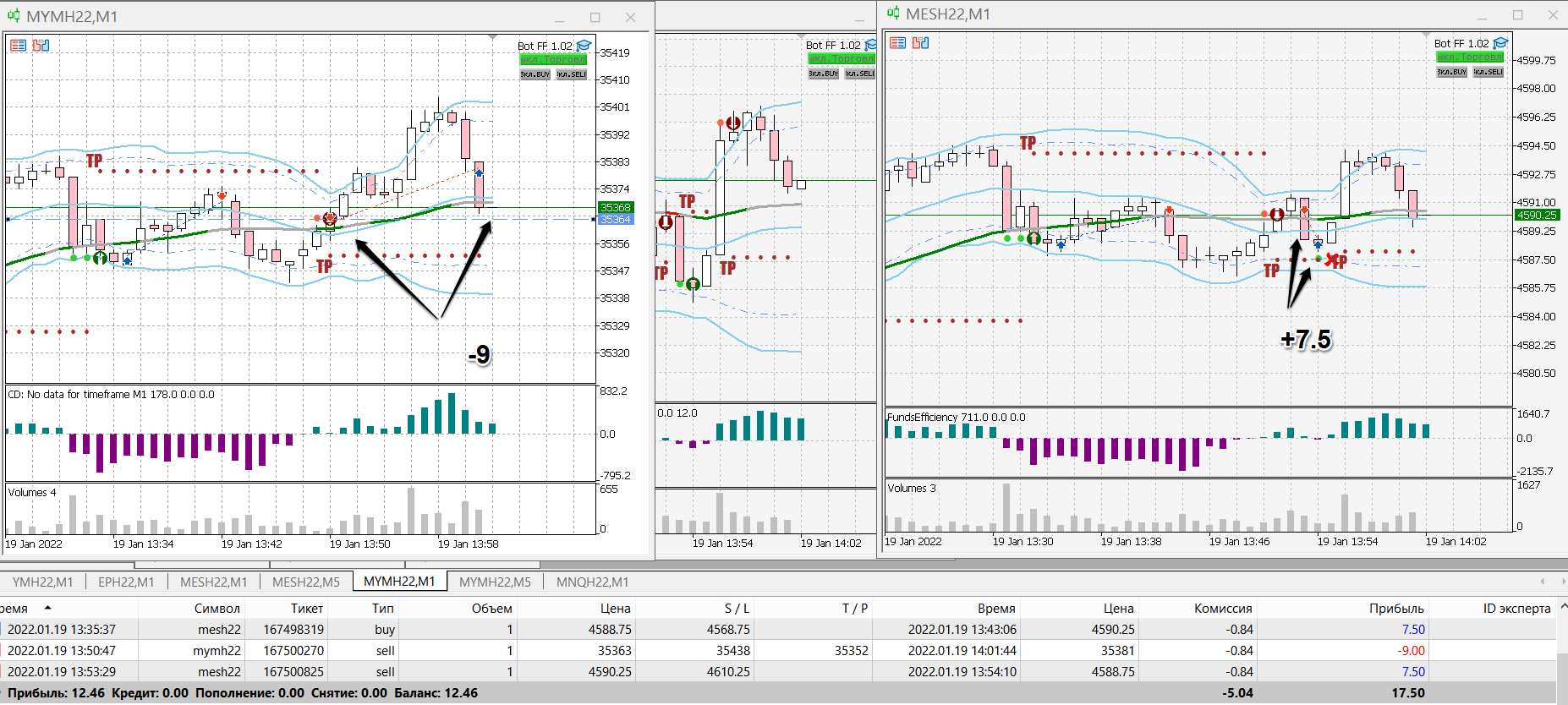Toggle the BUY enable button in MESH22,M1 chart
The height and width of the screenshot is (705, 1568).
click(x=1451, y=72)
